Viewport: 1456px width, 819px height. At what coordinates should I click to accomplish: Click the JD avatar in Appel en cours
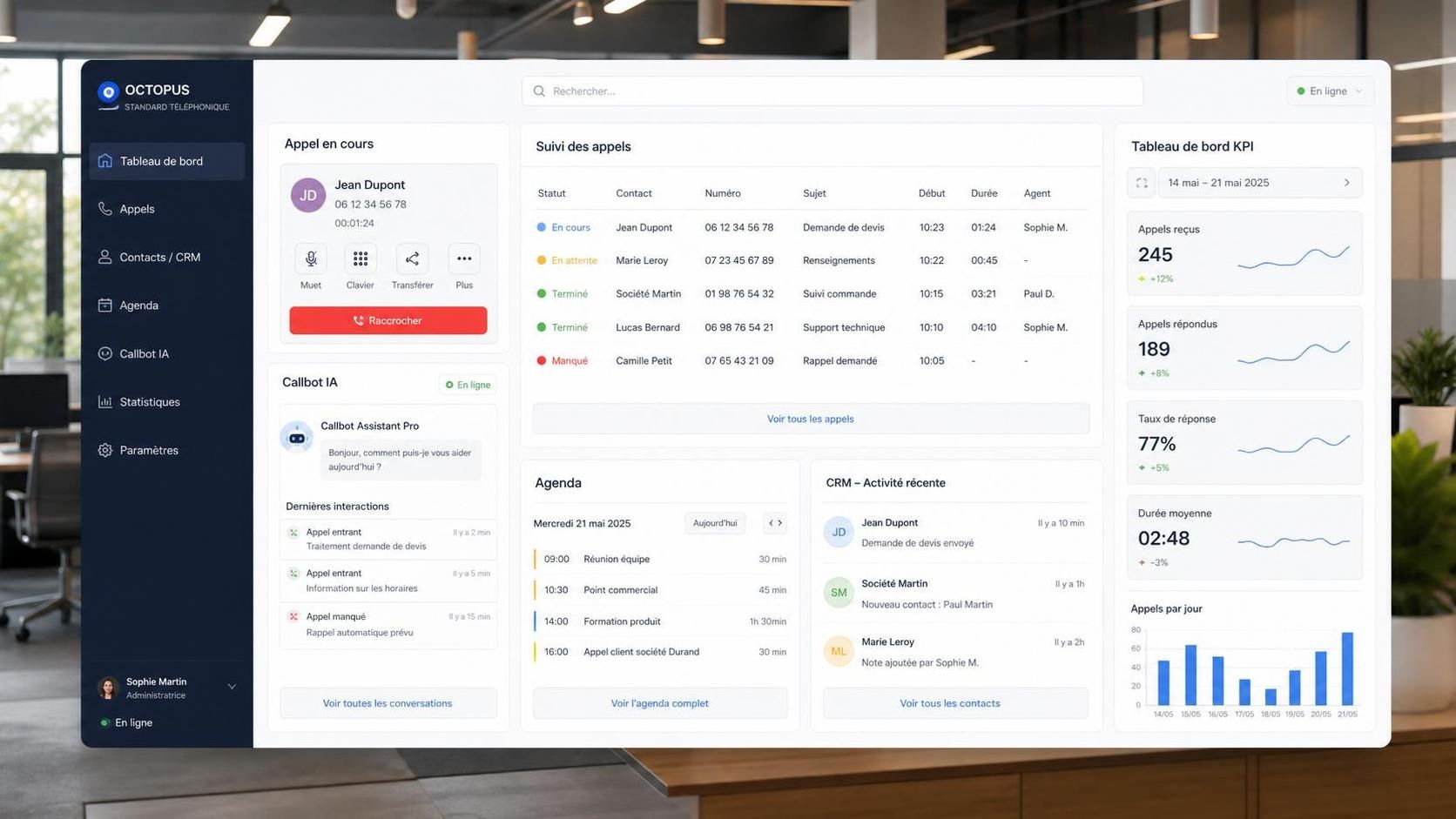click(x=308, y=195)
